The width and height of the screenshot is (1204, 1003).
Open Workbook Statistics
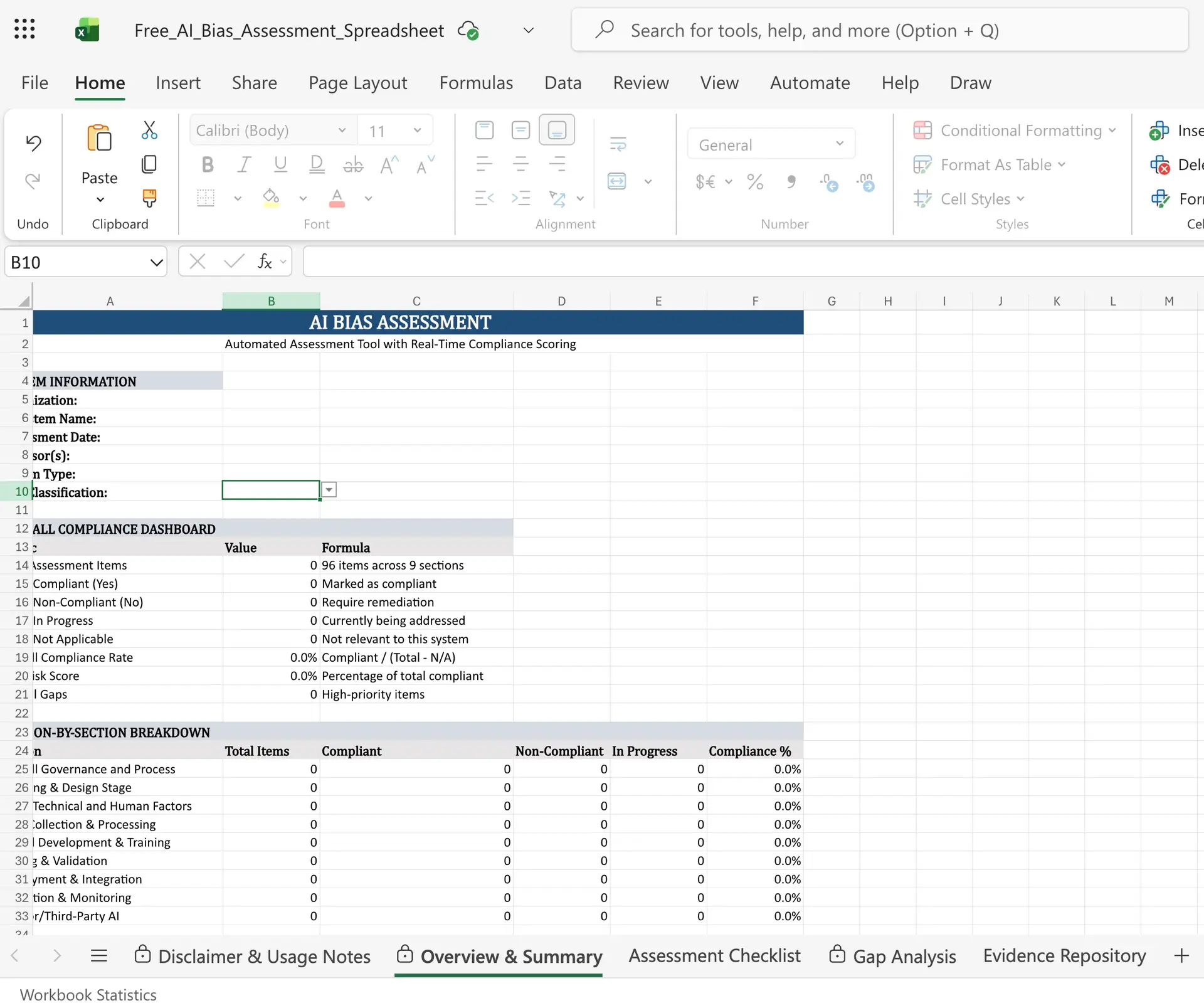coord(88,994)
